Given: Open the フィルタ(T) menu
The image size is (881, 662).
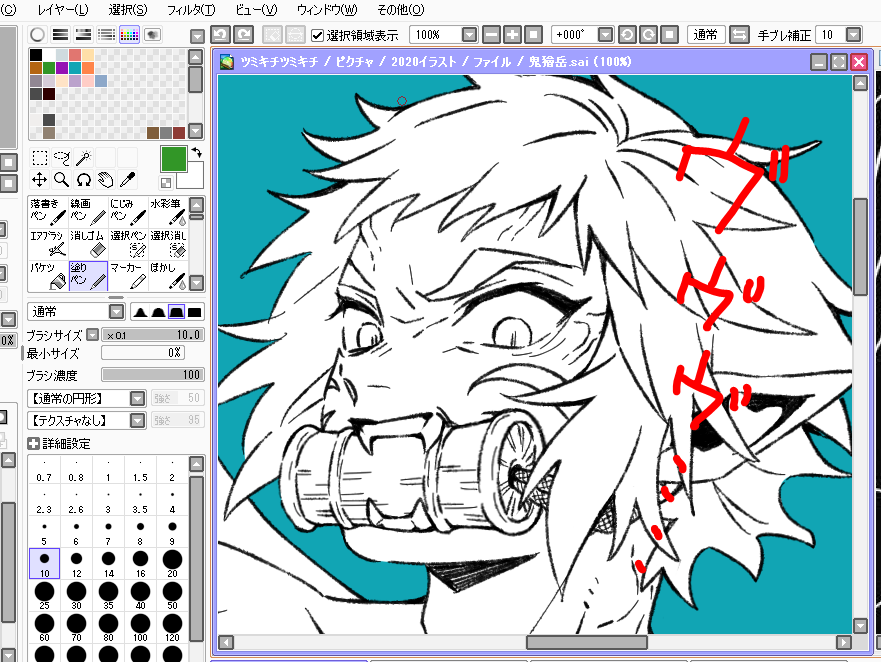Looking at the screenshot, I should tap(191, 10).
